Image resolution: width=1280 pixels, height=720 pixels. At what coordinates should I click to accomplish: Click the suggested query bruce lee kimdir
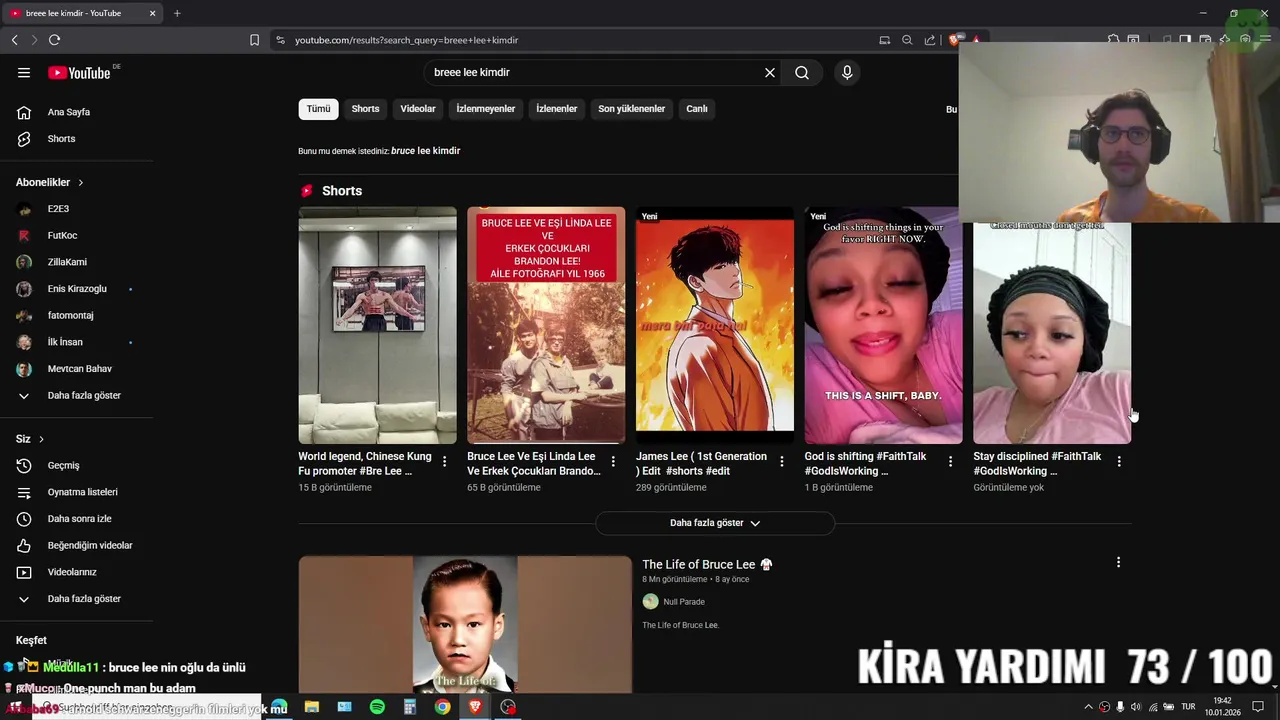426,151
